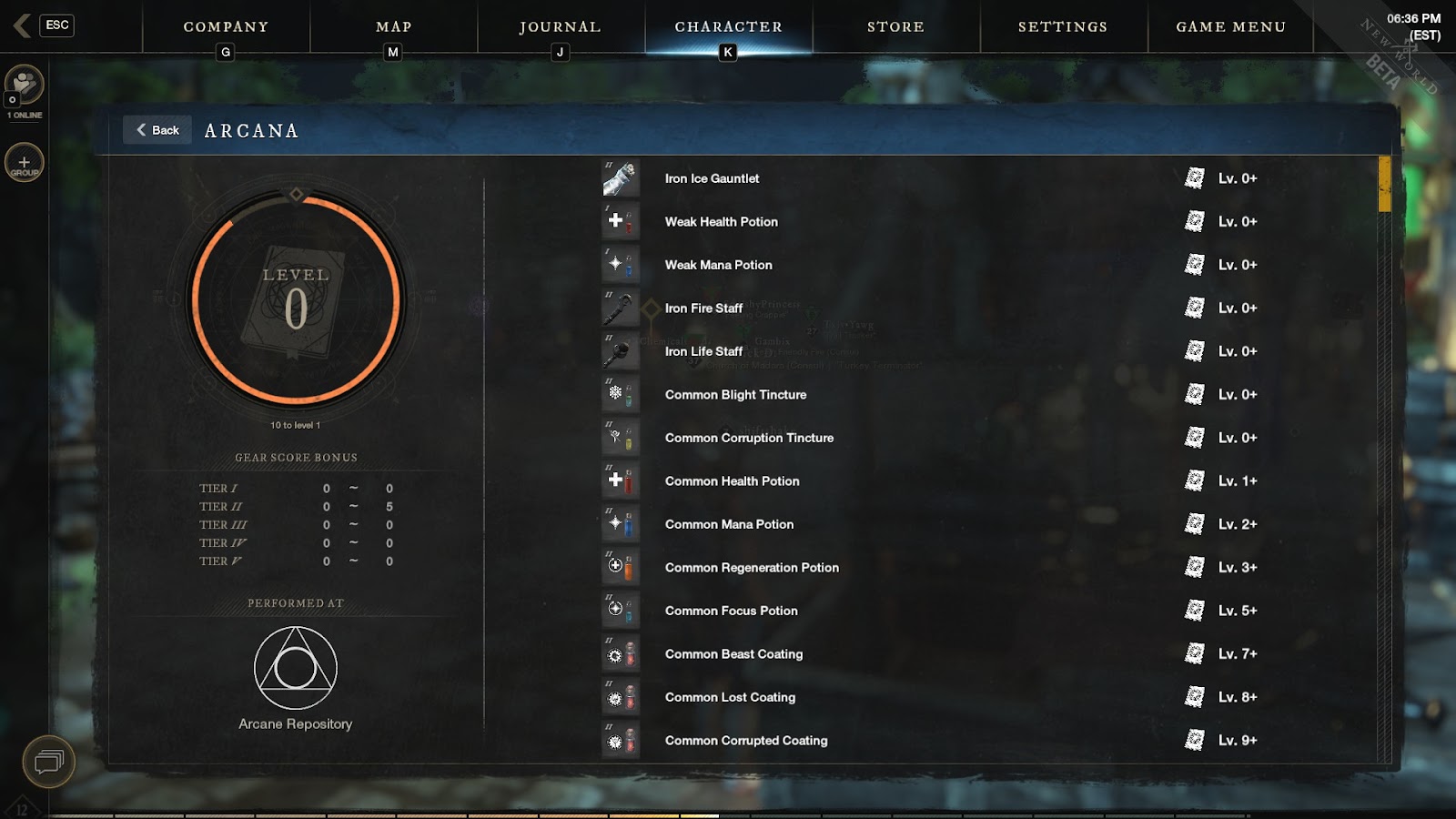Screen dimensions: 1456x819
Task: Click the ESC key button
Action: click(57, 25)
